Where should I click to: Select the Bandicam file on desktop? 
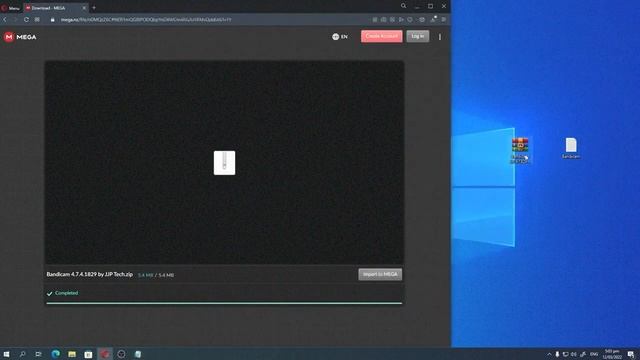(x=571, y=148)
